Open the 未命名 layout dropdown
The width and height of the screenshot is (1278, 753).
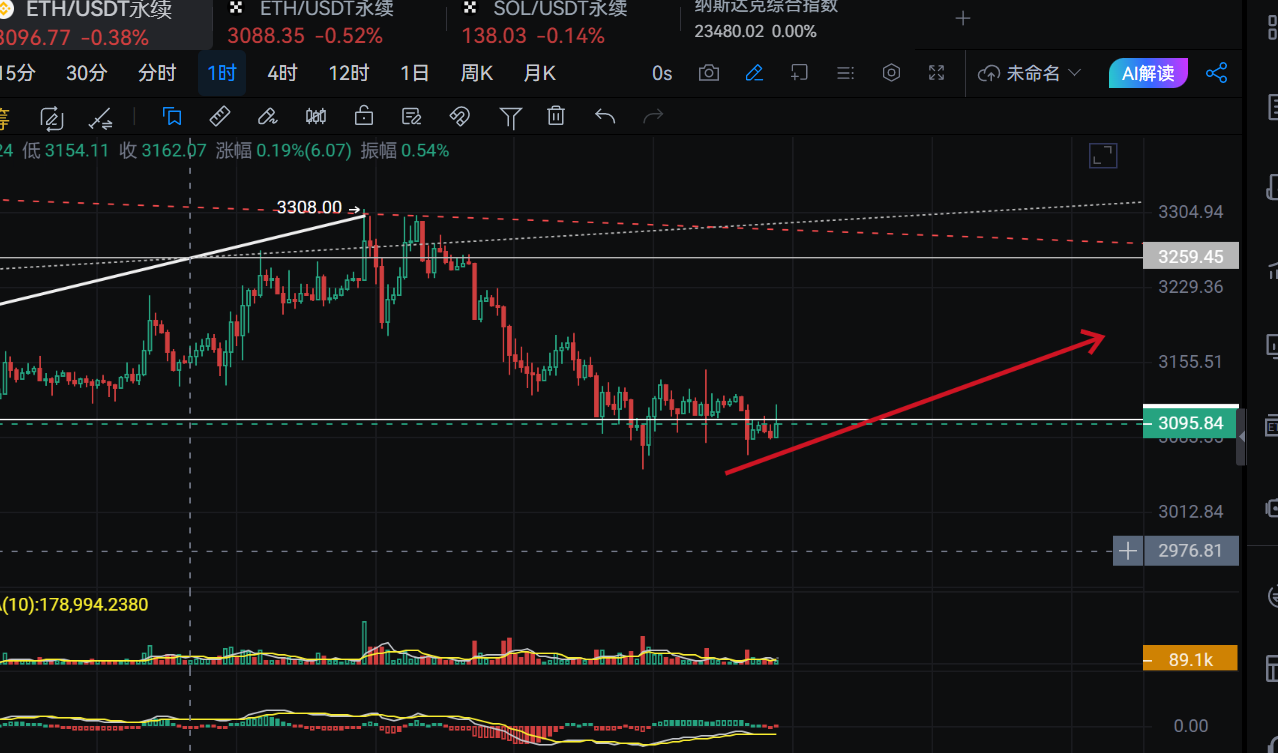[x=1030, y=73]
